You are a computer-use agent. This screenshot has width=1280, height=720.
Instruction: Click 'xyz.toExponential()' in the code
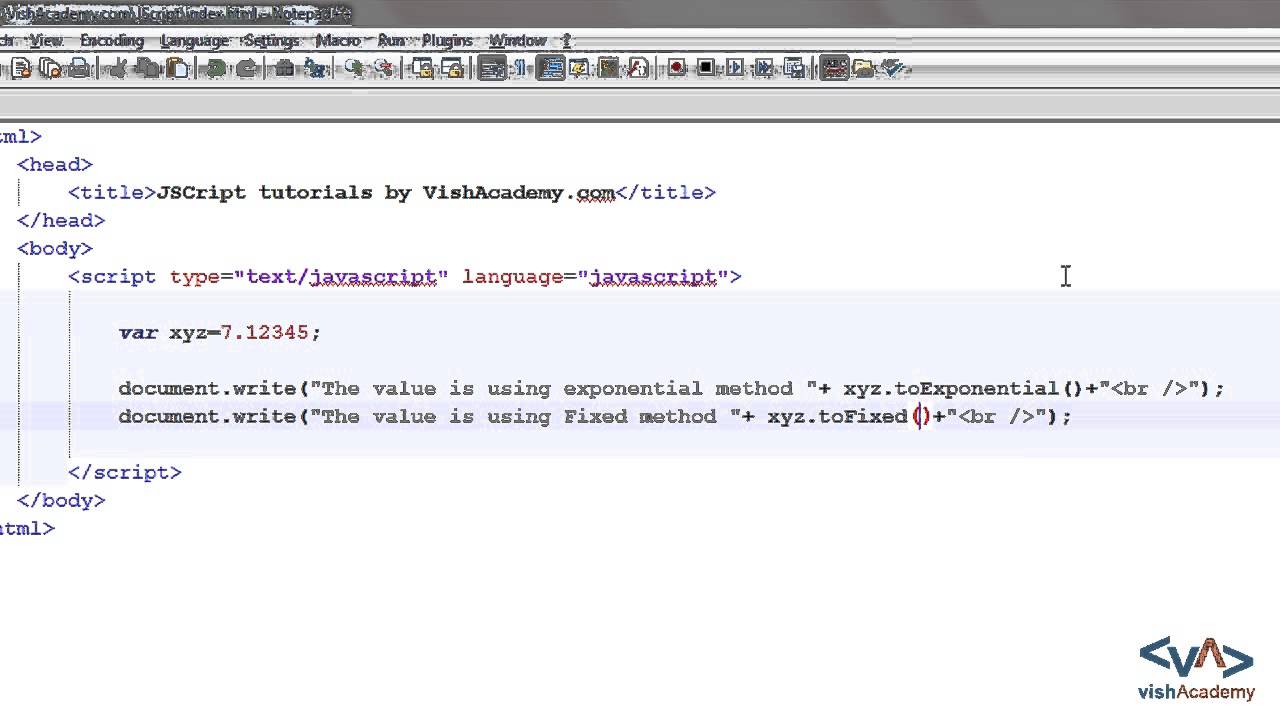(x=964, y=388)
